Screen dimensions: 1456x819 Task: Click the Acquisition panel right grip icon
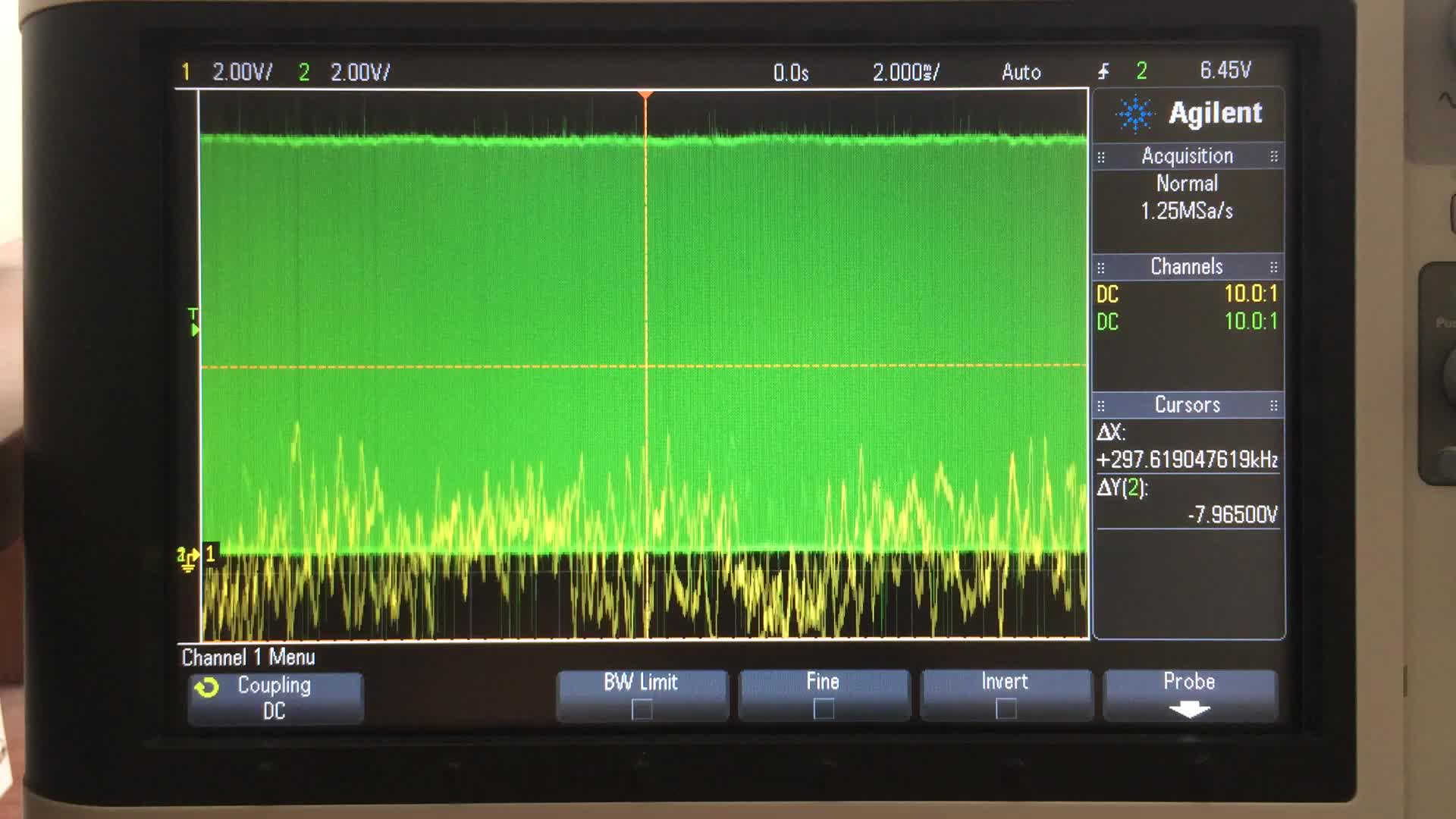(1274, 156)
